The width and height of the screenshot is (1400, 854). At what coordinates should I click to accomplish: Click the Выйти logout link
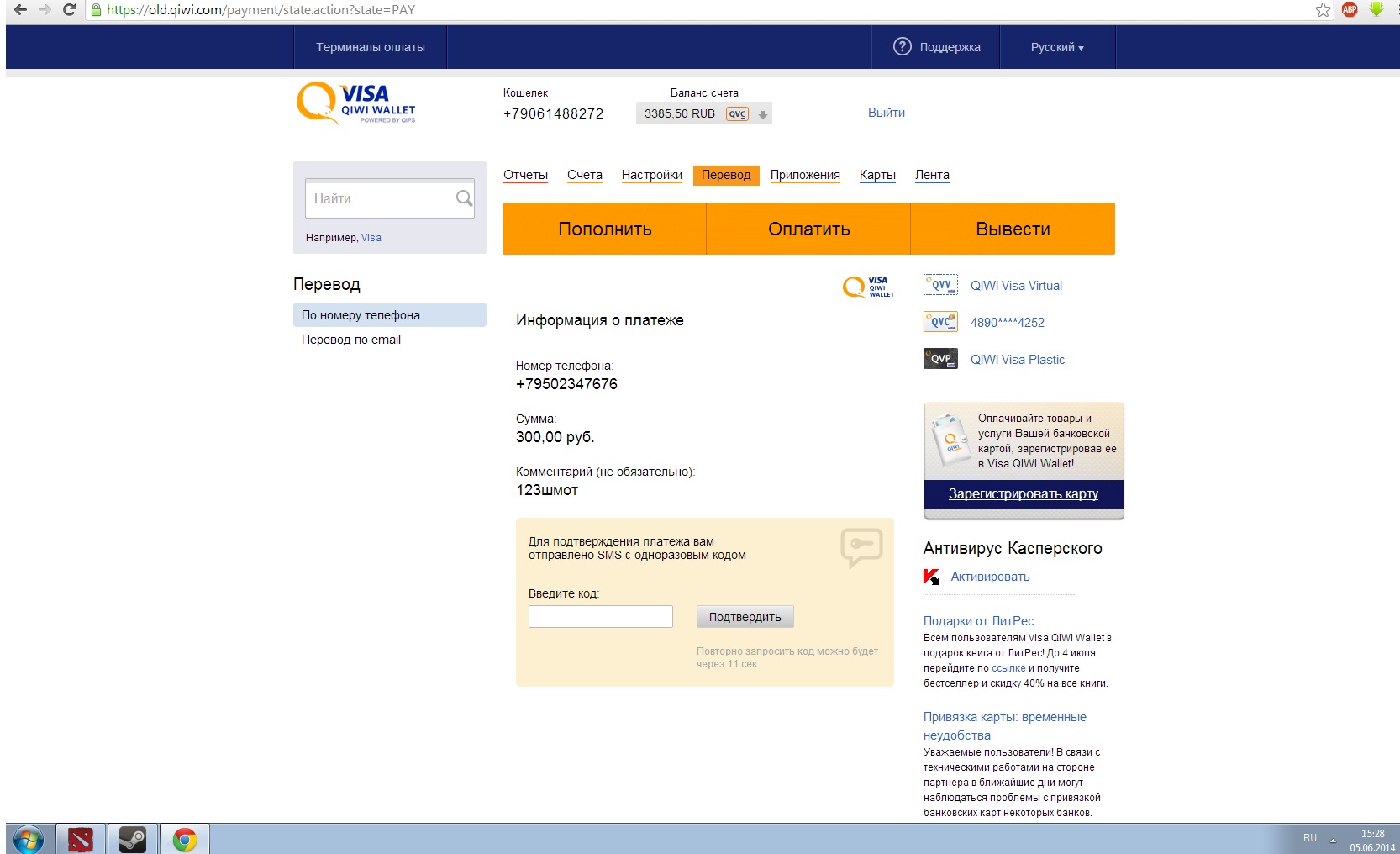[x=886, y=113]
